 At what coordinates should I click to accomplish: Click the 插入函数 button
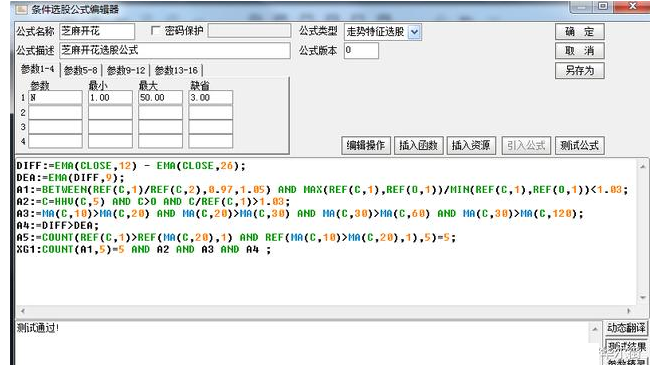(418, 146)
